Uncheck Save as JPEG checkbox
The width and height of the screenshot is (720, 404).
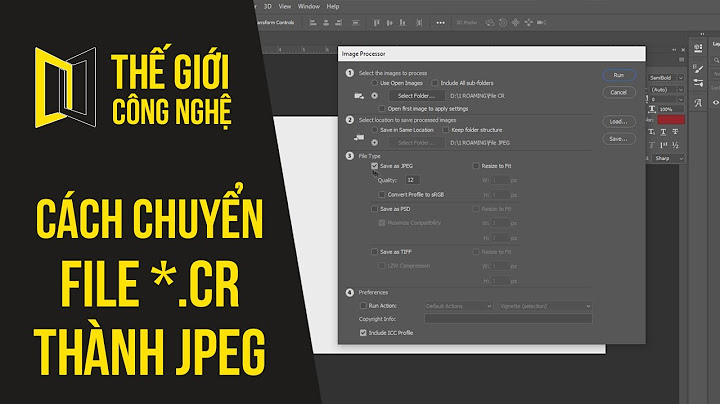375,166
